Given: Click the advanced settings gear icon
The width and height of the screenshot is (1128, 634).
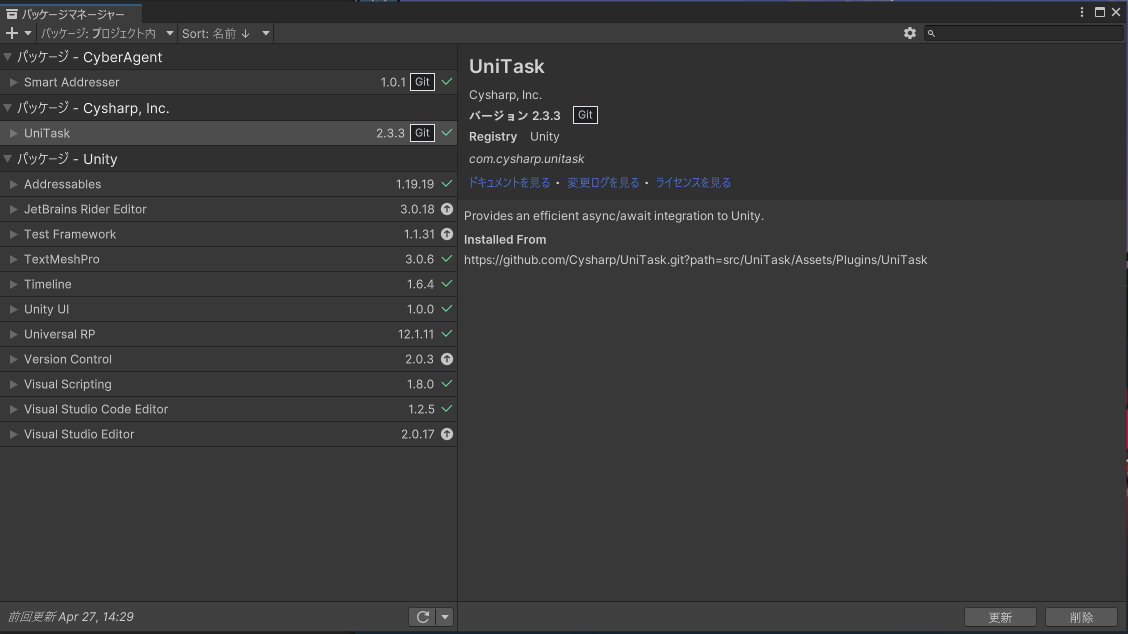Looking at the screenshot, I should coord(910,33).
